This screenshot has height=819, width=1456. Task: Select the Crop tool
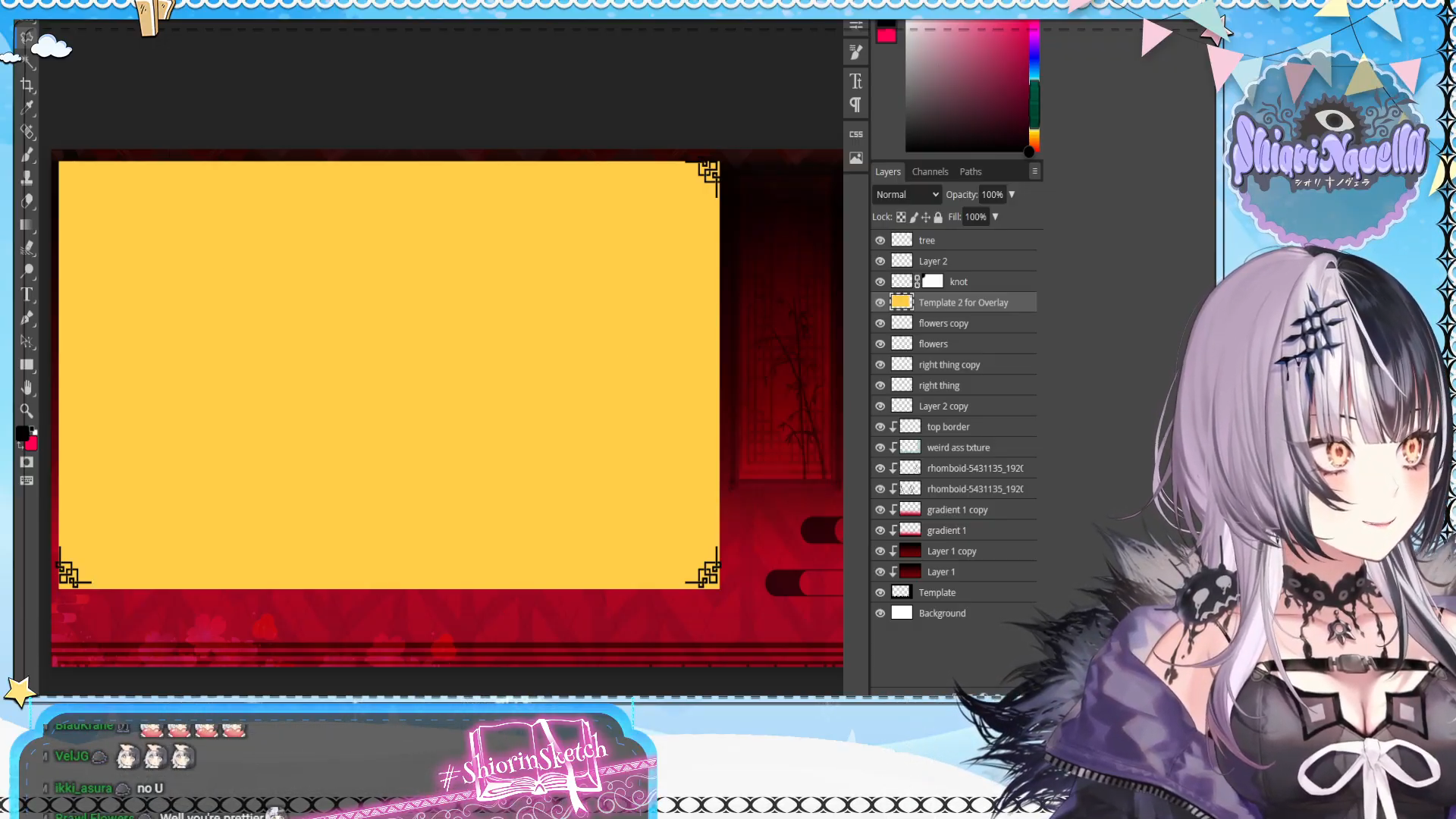pyautogui.click(x=27, y=85)
